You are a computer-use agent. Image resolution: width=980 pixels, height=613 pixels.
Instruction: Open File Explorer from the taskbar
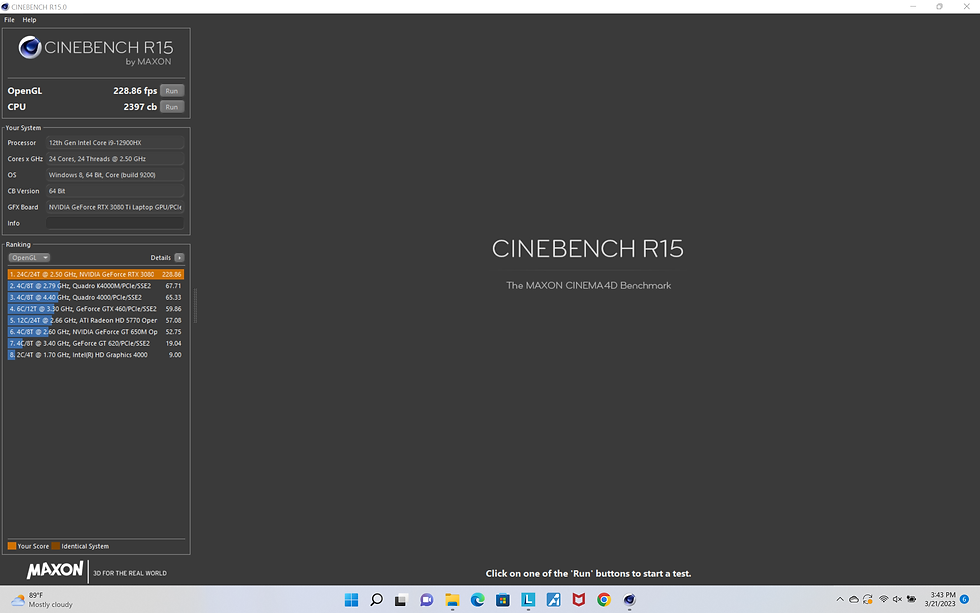(x=452, y=600)
